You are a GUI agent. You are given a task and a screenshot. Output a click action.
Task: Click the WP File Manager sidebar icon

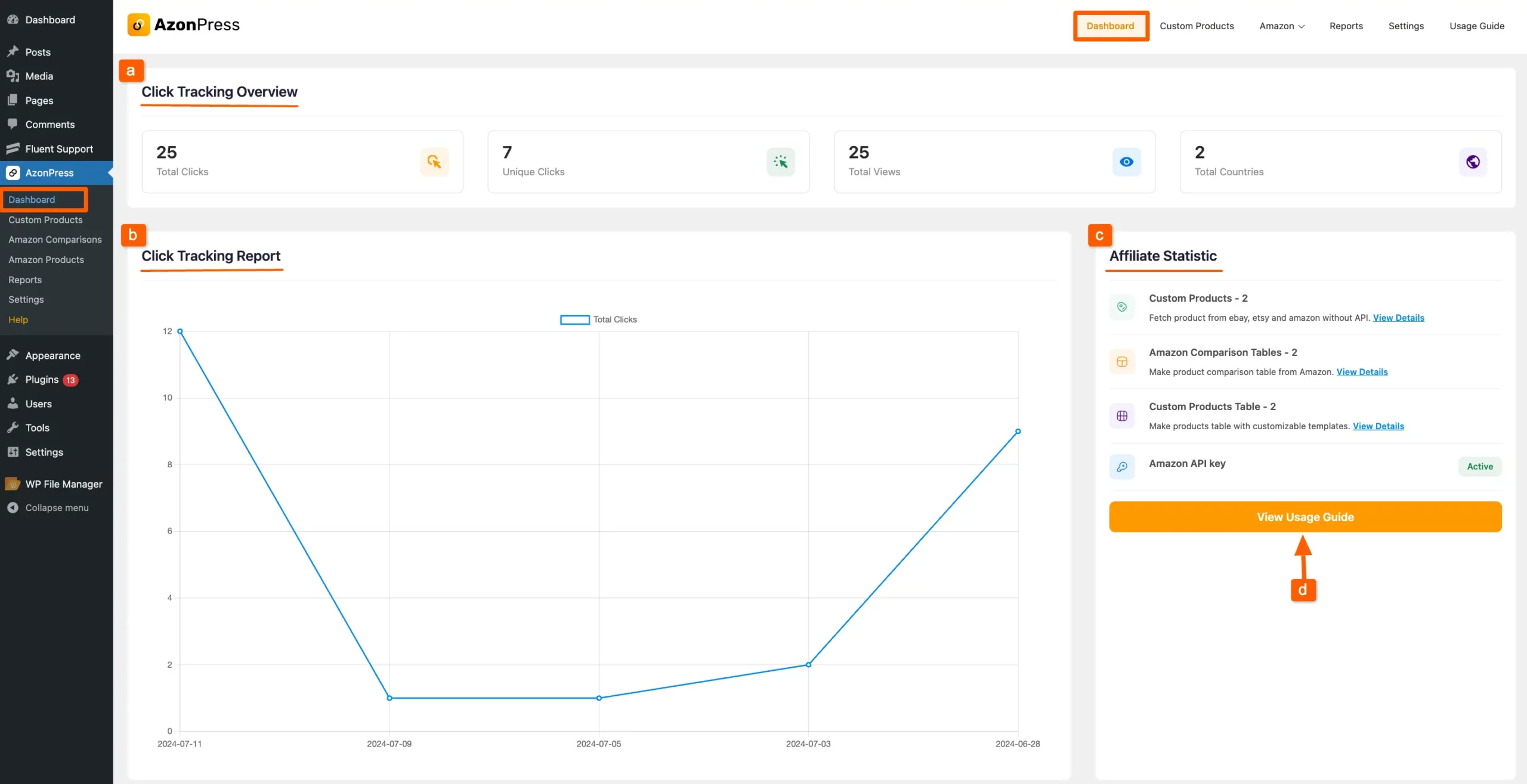coord(12,484)
